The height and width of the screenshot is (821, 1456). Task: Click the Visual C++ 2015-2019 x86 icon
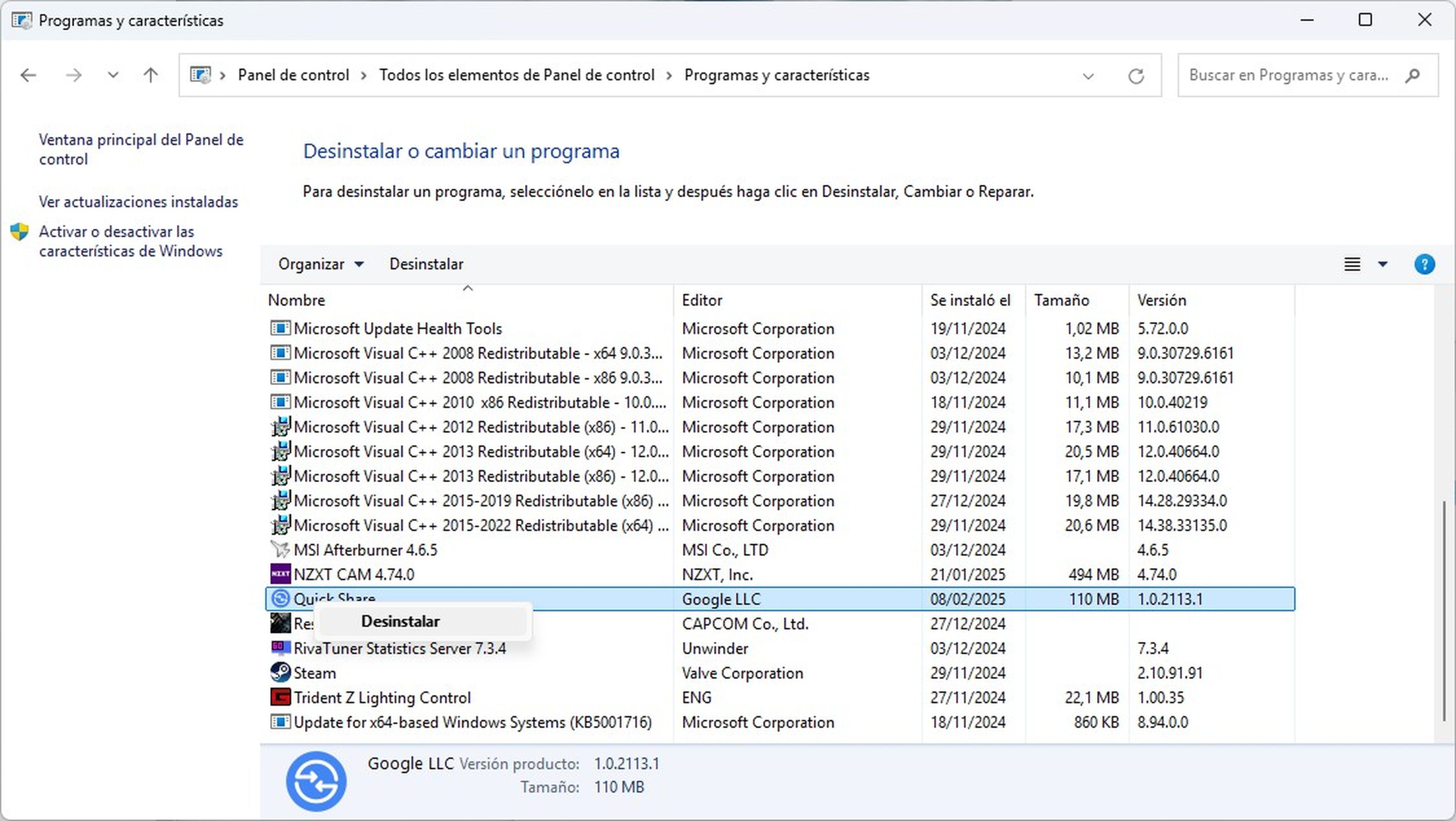point(280,500)
